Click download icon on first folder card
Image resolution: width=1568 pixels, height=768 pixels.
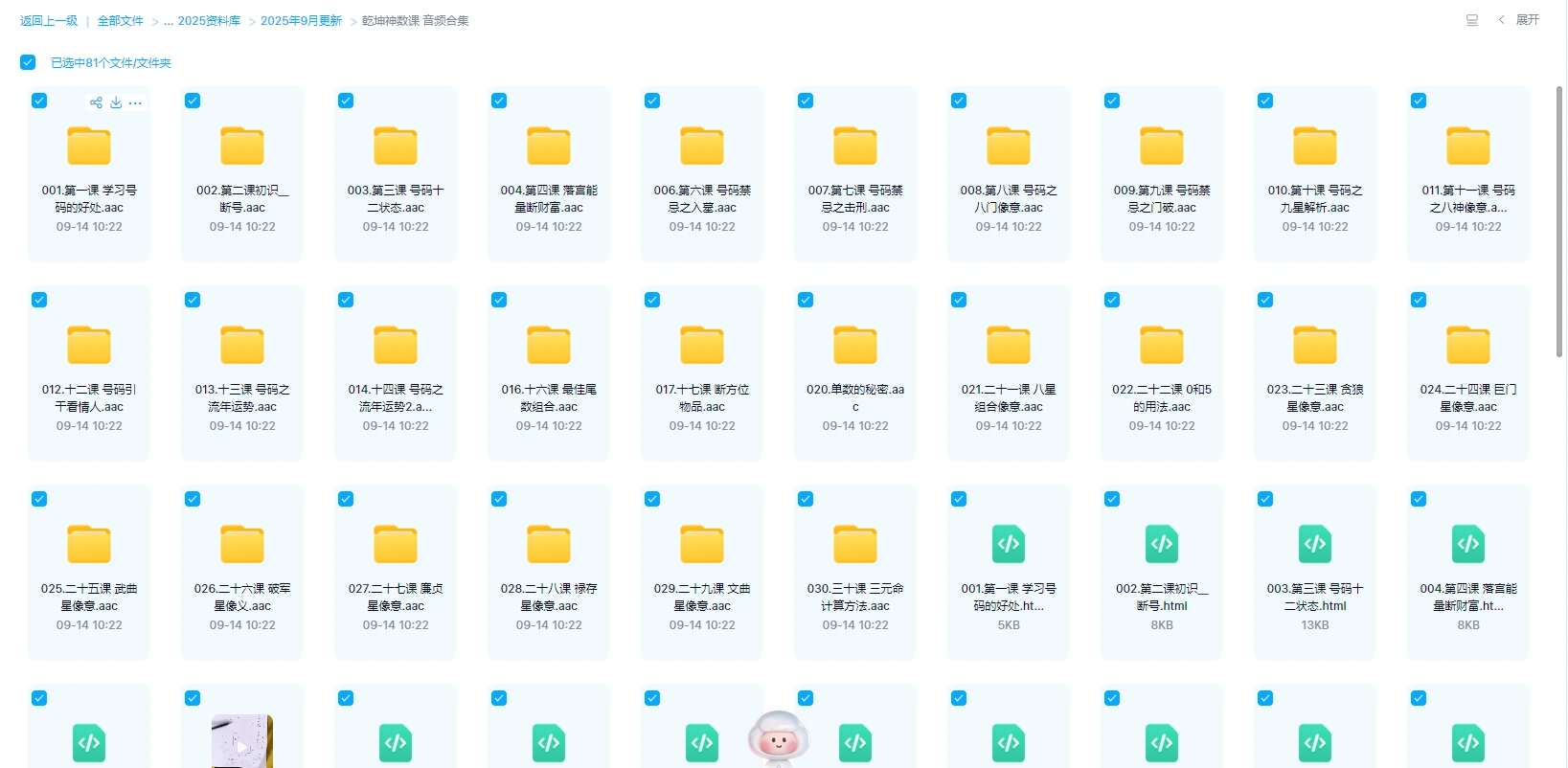(116, 102)
